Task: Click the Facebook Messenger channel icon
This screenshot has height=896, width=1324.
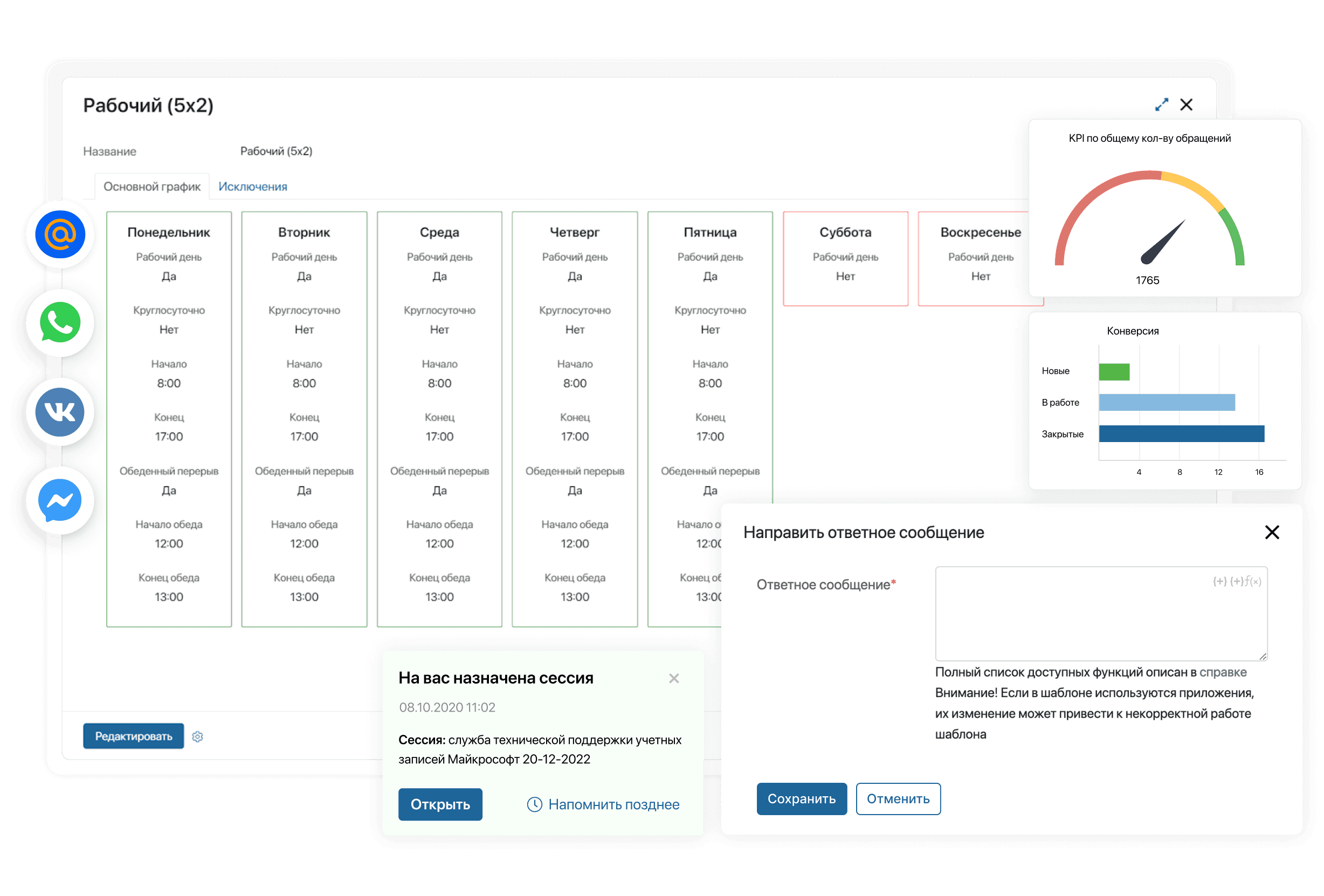Action: tap(60, 500)
